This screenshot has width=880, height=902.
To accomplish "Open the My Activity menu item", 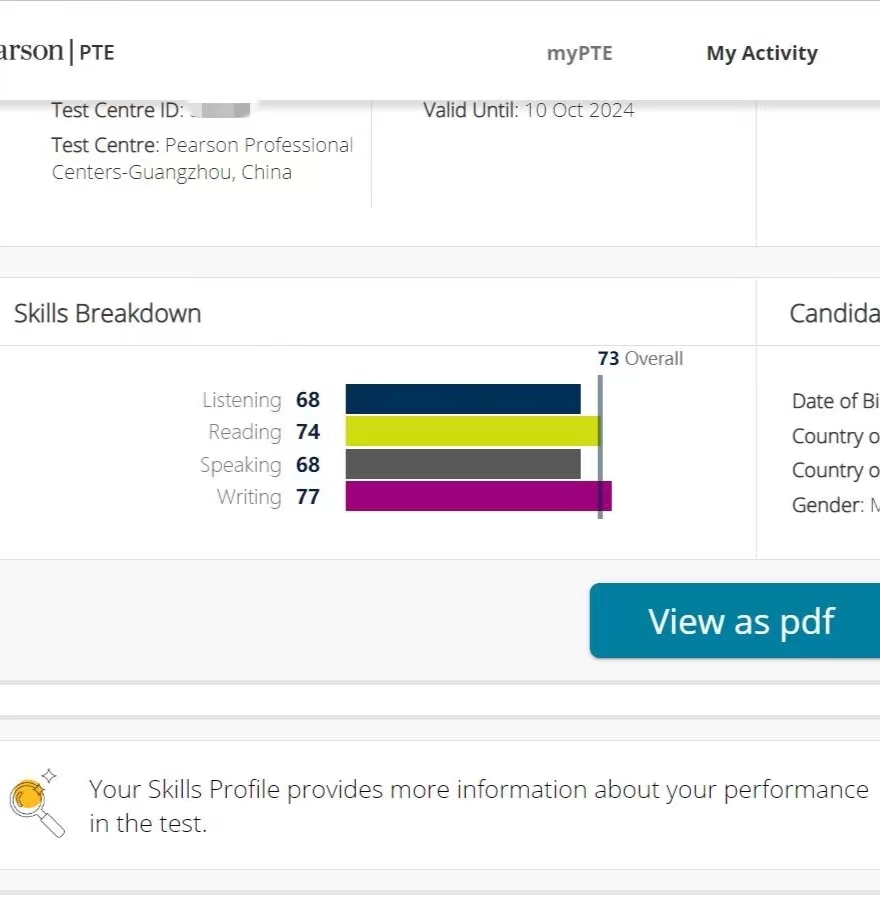I will tap(762, 53).
